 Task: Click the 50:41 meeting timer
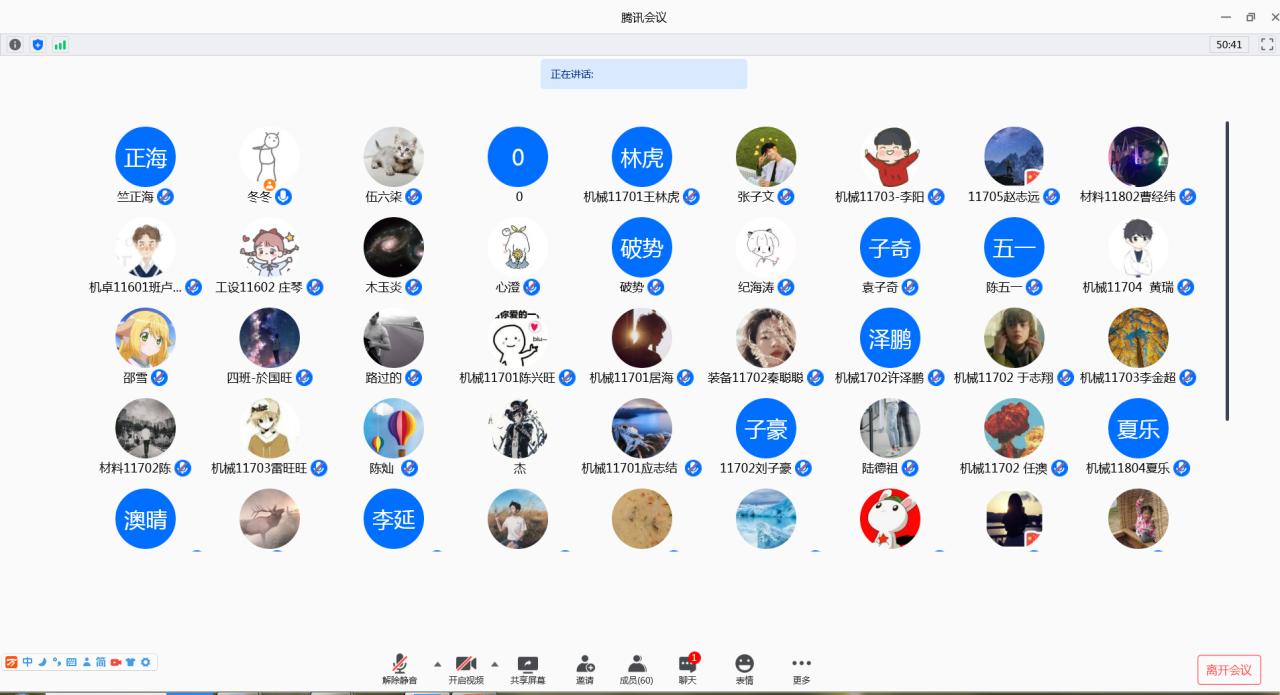(x=1229, y=45)
